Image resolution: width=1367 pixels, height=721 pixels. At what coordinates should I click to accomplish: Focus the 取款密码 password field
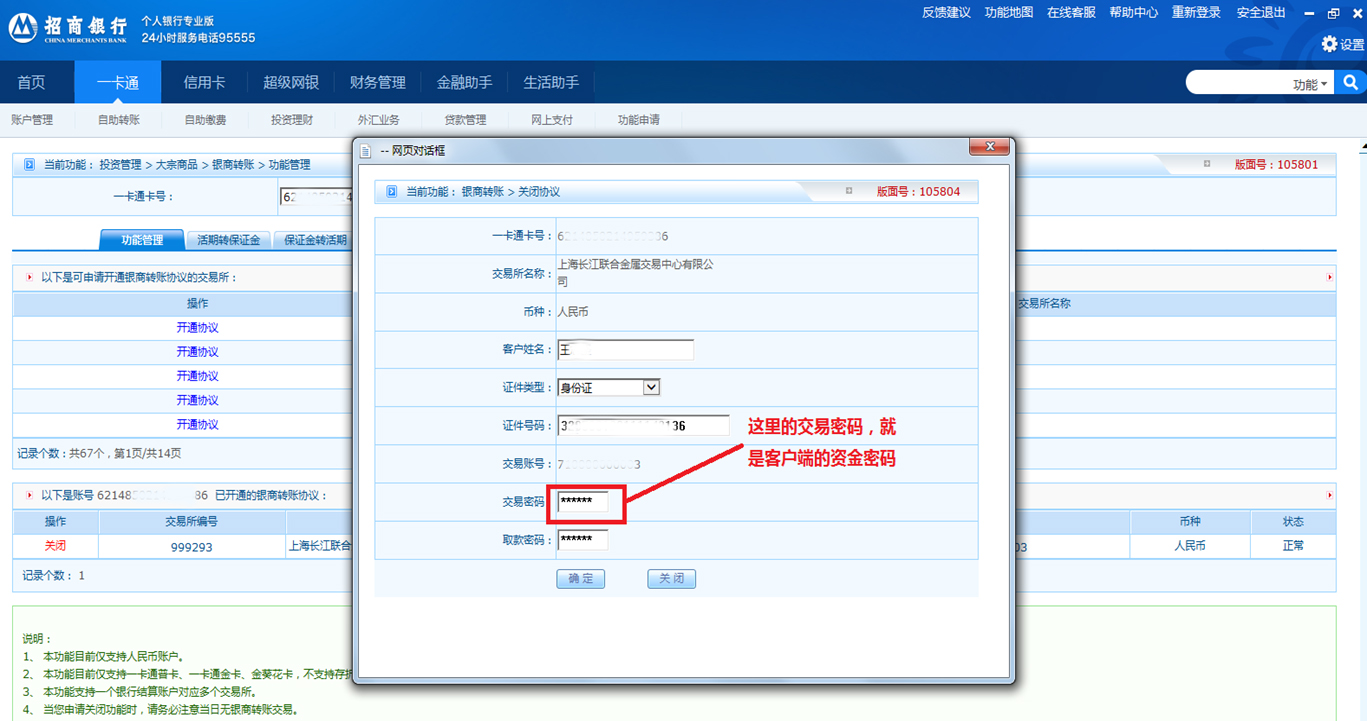(582, 540)
